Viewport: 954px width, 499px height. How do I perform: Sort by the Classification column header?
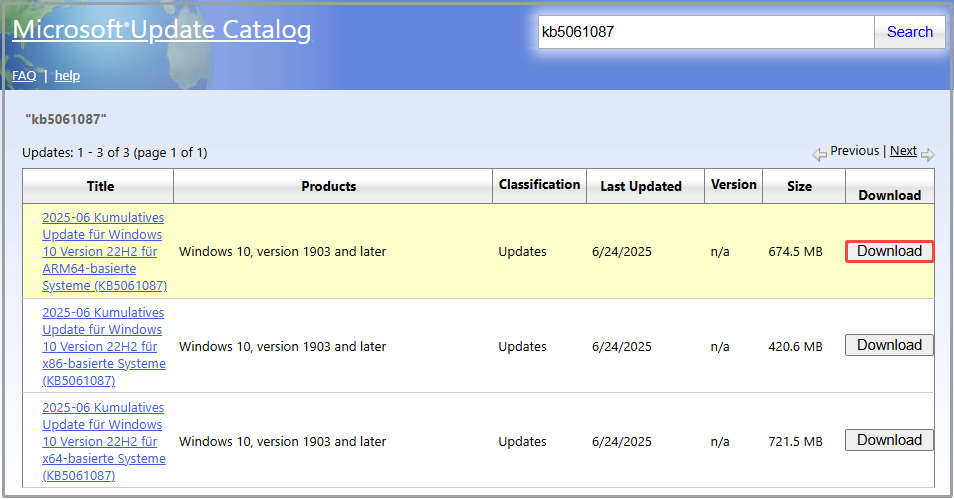539,184
